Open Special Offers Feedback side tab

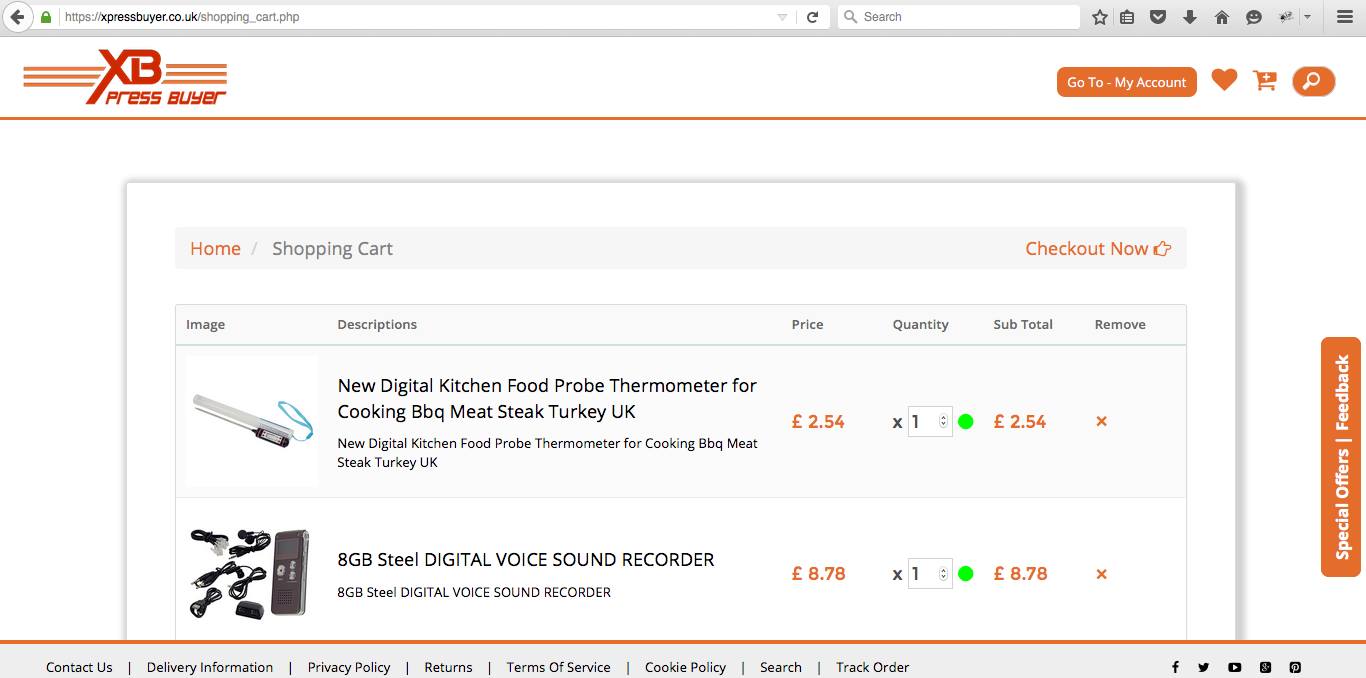1342,457
